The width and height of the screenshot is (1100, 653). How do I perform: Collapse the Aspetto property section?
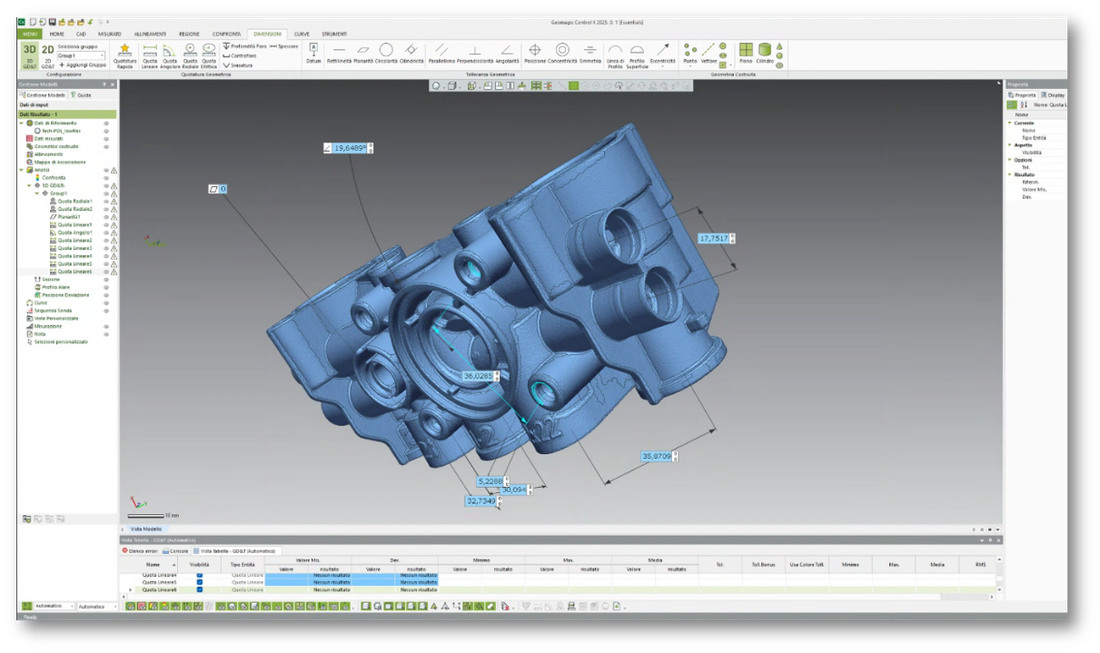pos(1010,145)
